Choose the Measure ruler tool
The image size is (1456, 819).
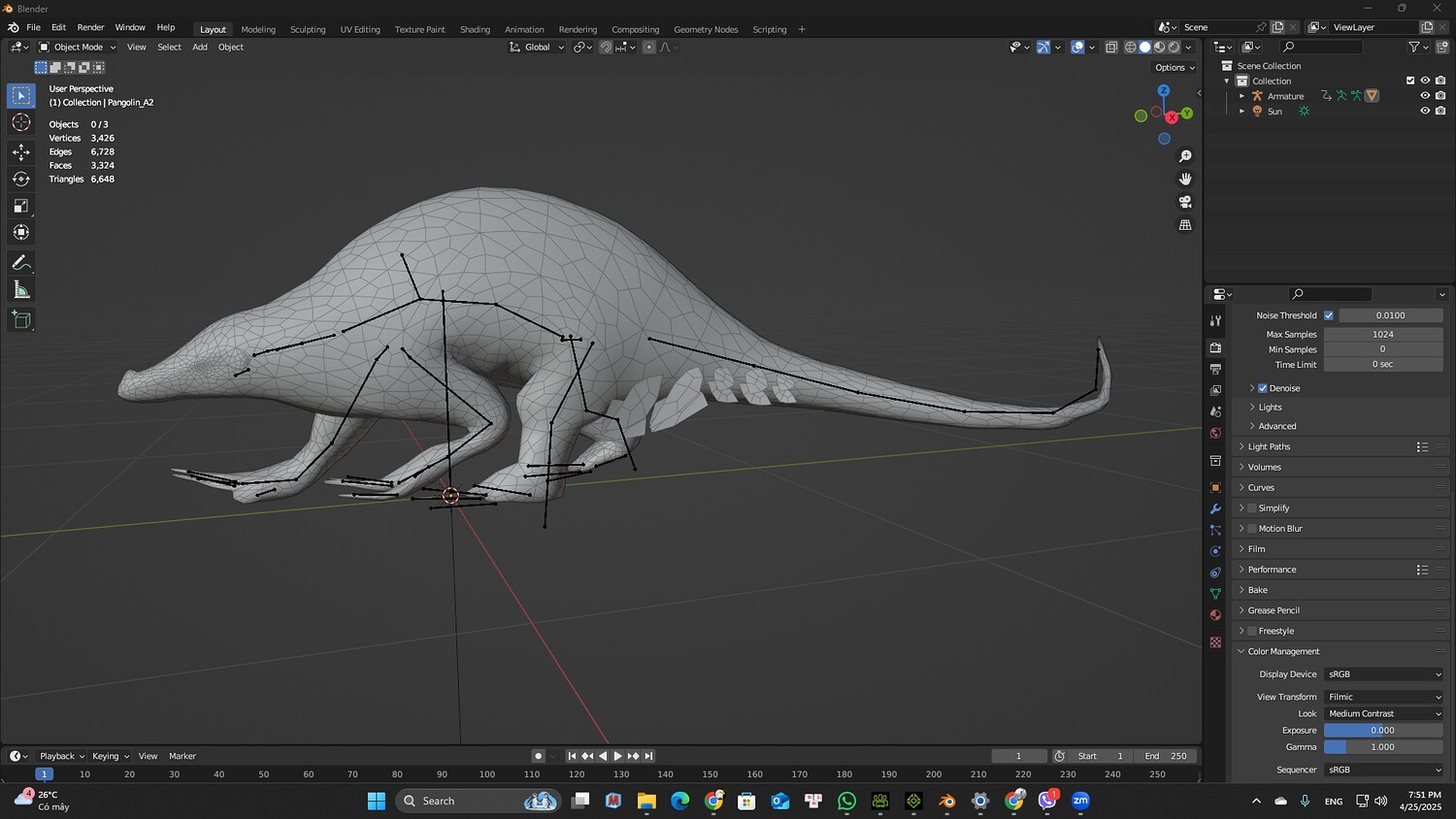[21, 290]
